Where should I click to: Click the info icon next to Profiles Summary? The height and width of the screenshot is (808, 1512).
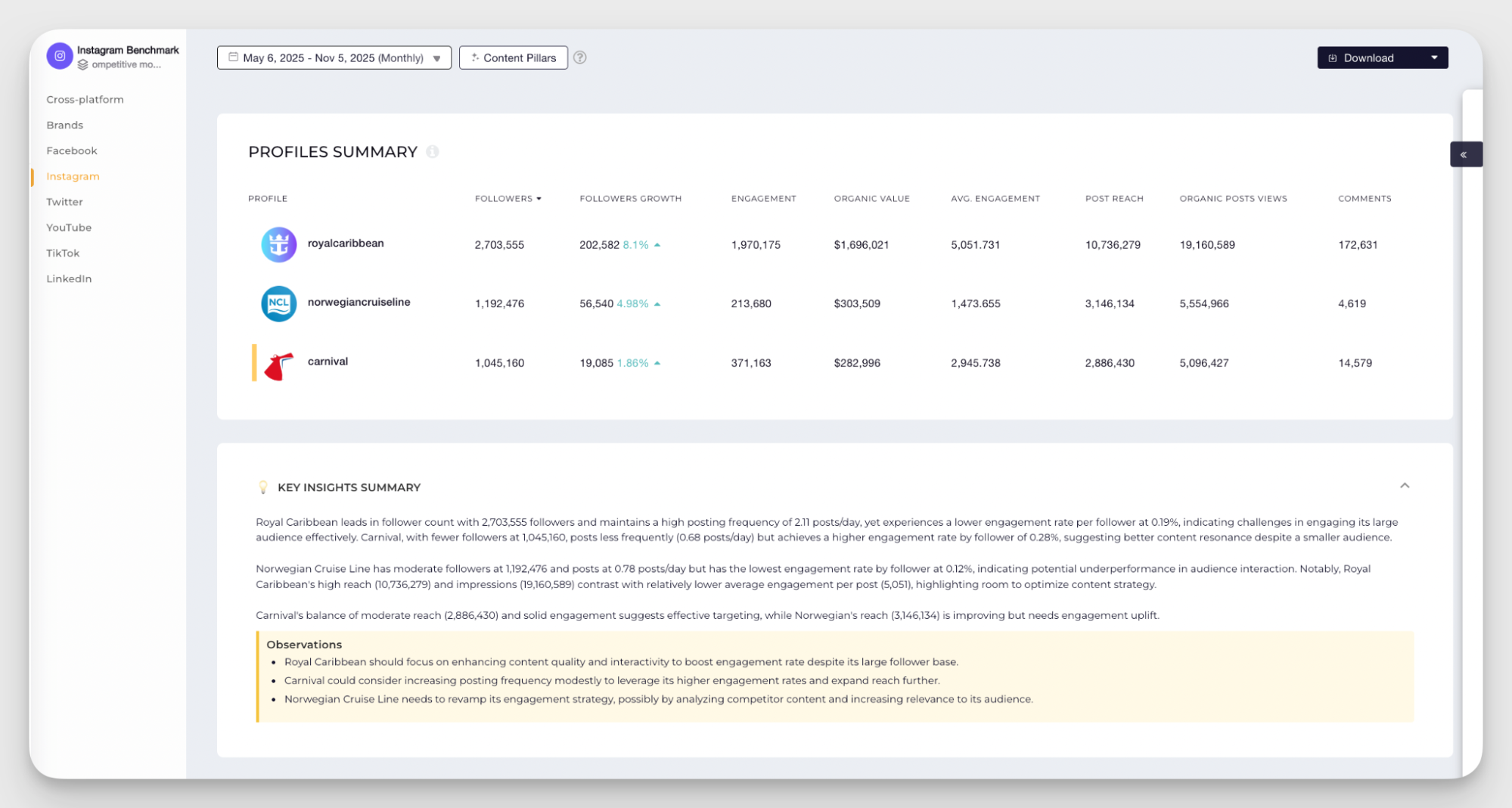433,152
